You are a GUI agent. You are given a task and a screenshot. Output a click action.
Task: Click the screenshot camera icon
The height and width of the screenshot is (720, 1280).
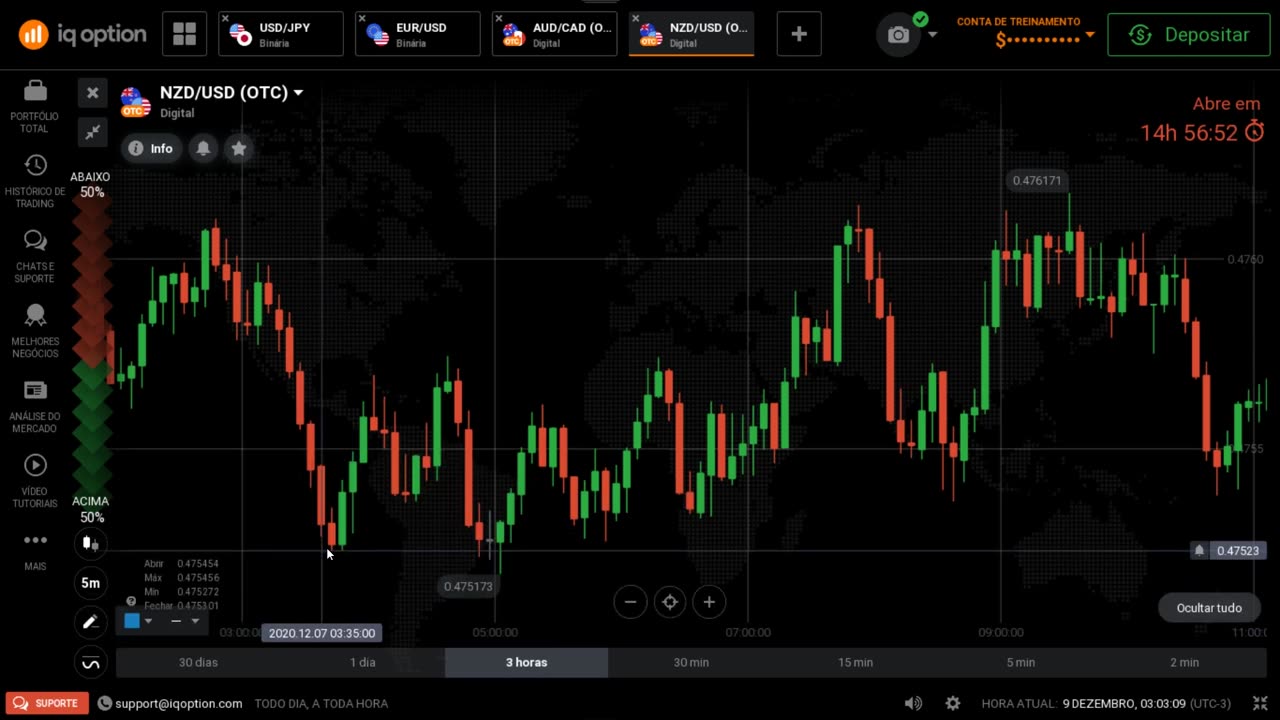[x=899, y=35]
